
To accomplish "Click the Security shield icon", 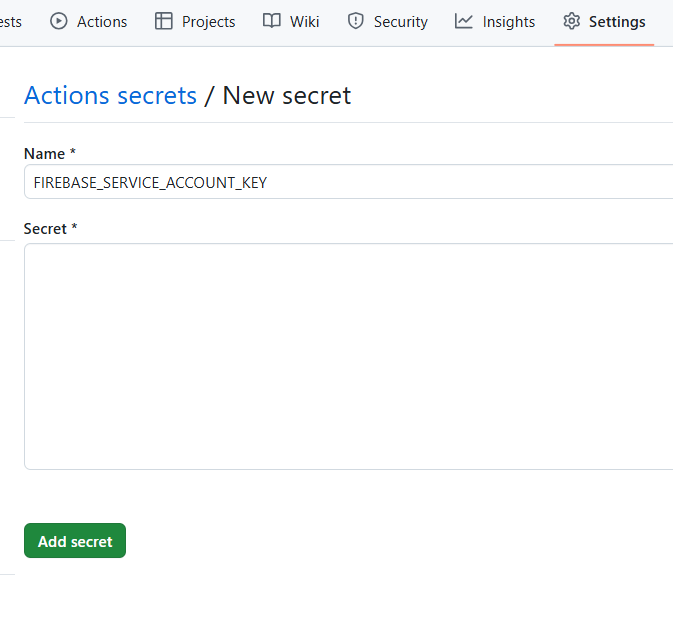I will click(x=355, y=21).
